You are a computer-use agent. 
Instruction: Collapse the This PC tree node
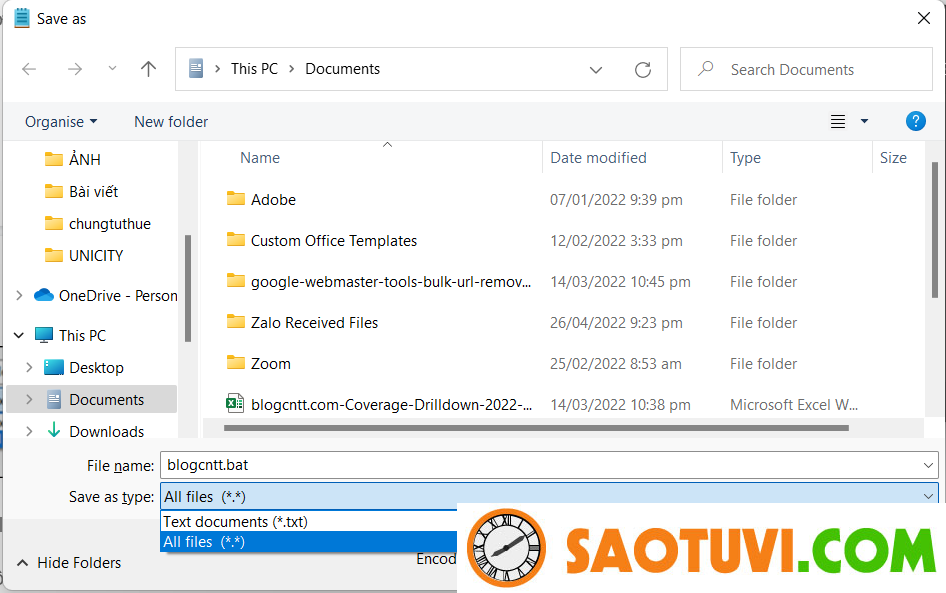point(19,335)
